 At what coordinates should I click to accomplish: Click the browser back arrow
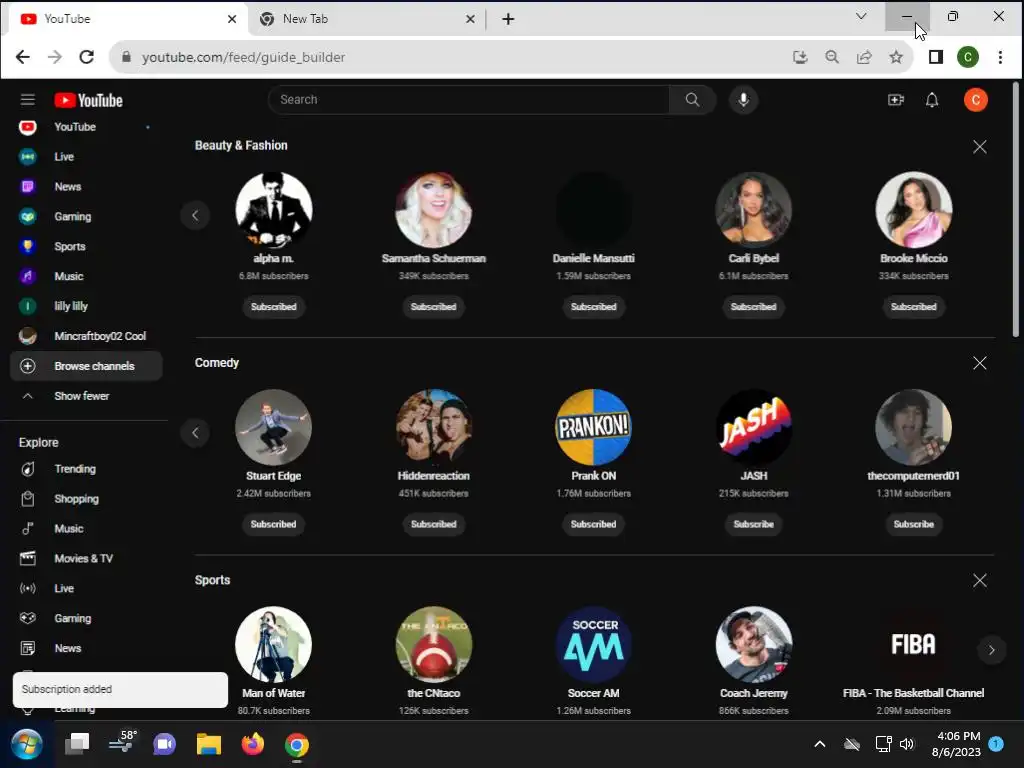(x=23, y=57)
